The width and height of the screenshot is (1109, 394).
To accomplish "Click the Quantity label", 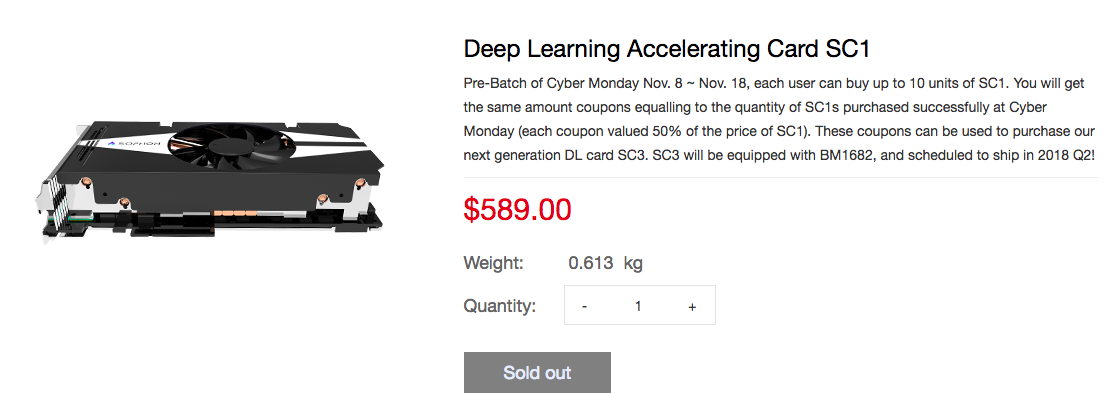I will 500,306.
